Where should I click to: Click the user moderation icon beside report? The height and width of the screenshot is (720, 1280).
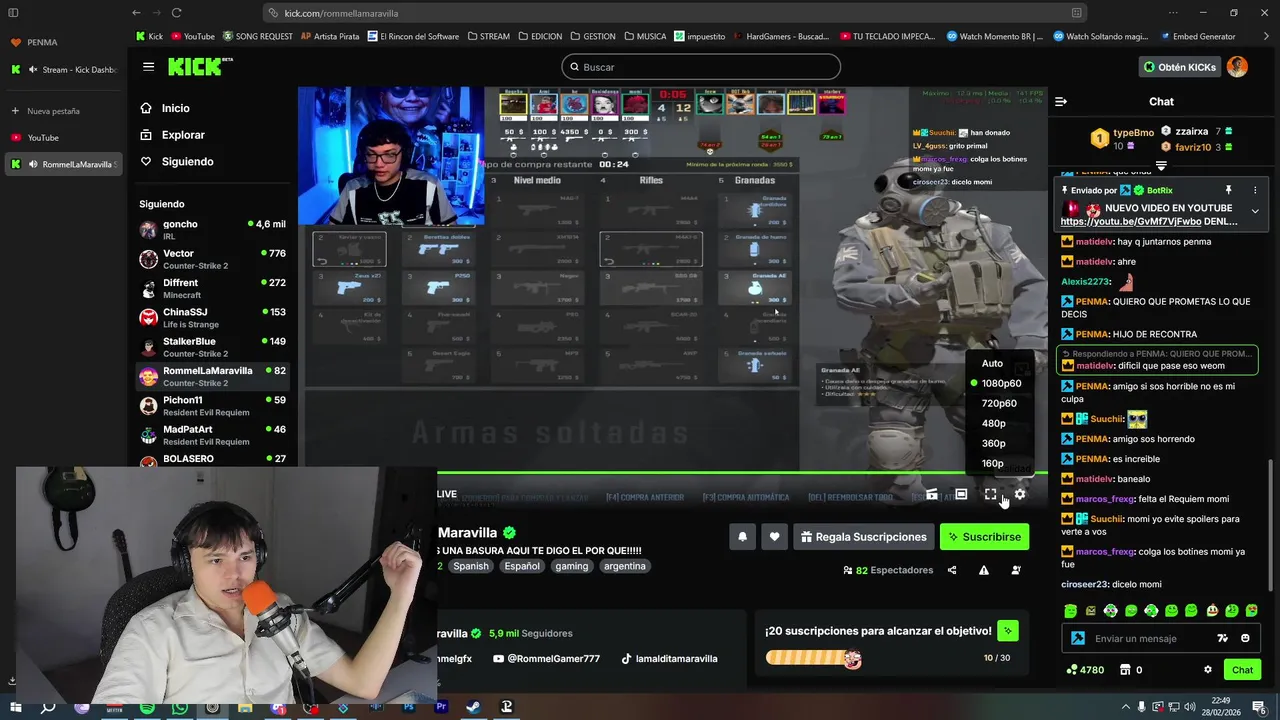point(1016,570)
